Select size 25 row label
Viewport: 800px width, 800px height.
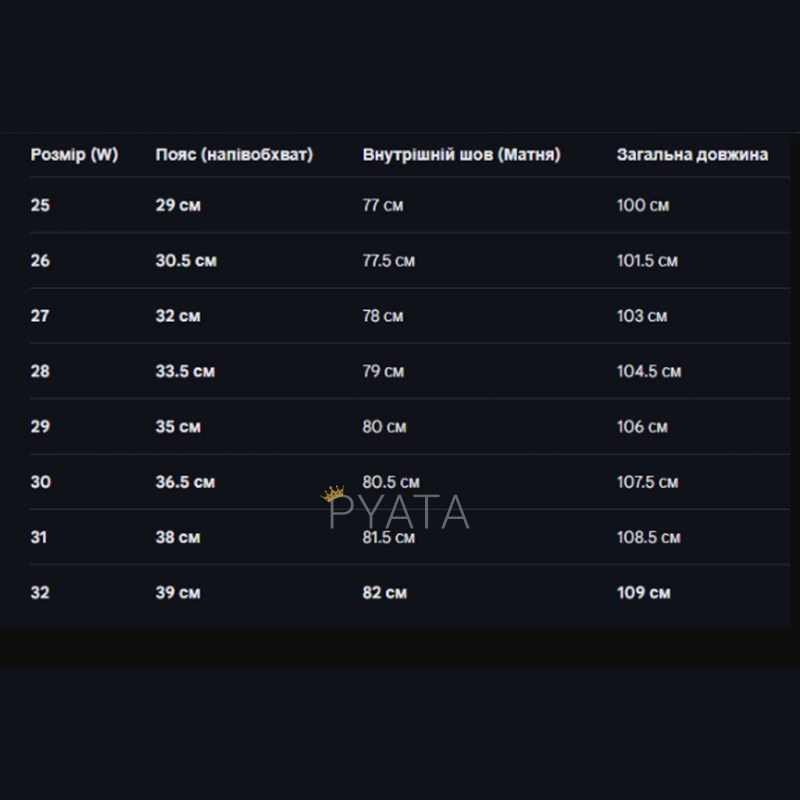point(40,206)
